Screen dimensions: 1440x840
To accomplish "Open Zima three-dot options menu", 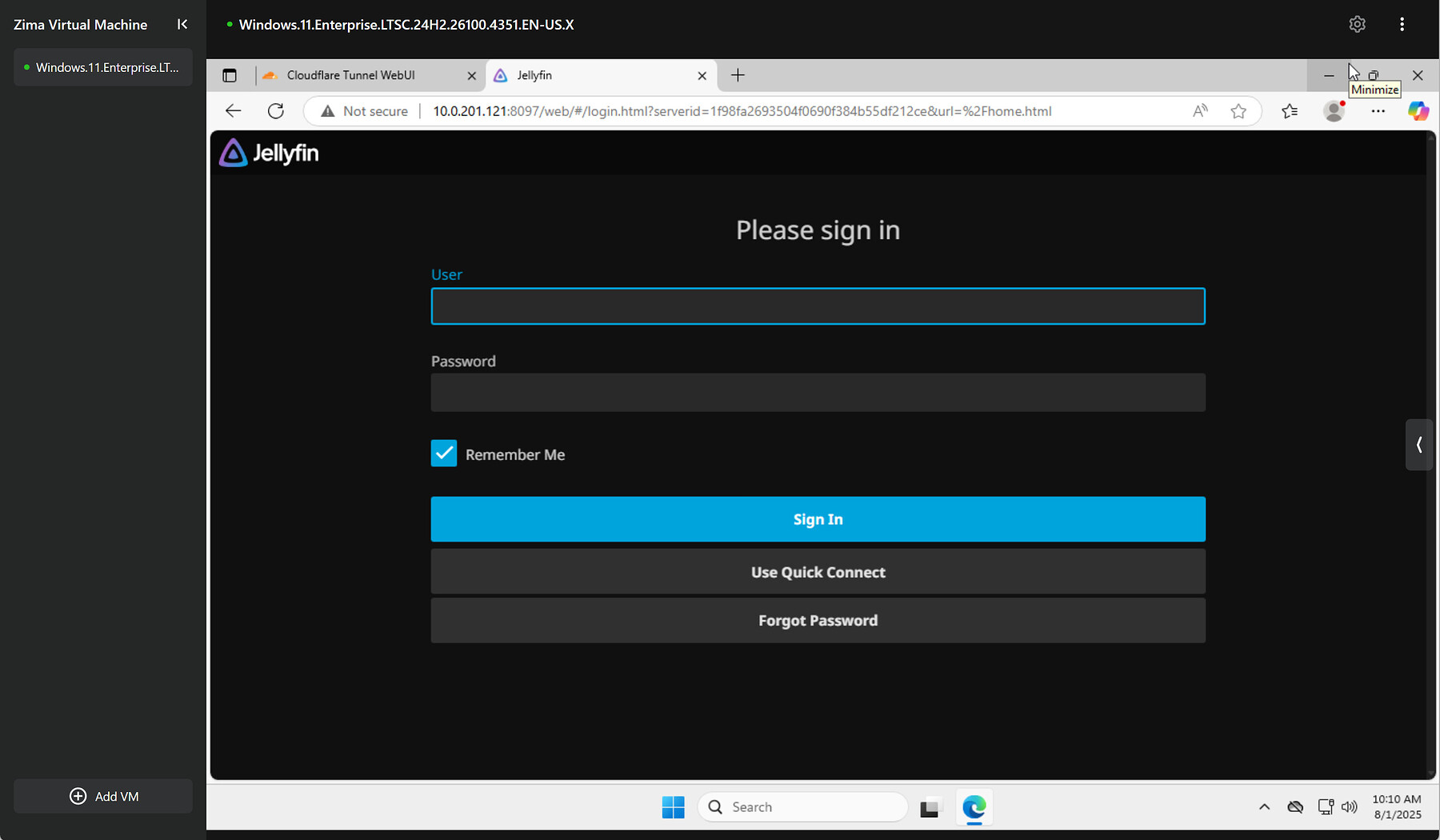I will pyautogui.click(x=1402, y=24).
